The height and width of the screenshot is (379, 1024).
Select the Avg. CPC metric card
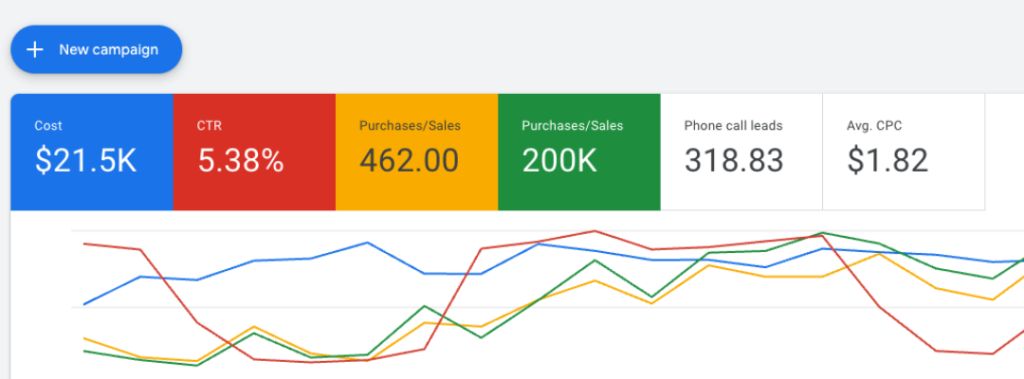point(904,152)
